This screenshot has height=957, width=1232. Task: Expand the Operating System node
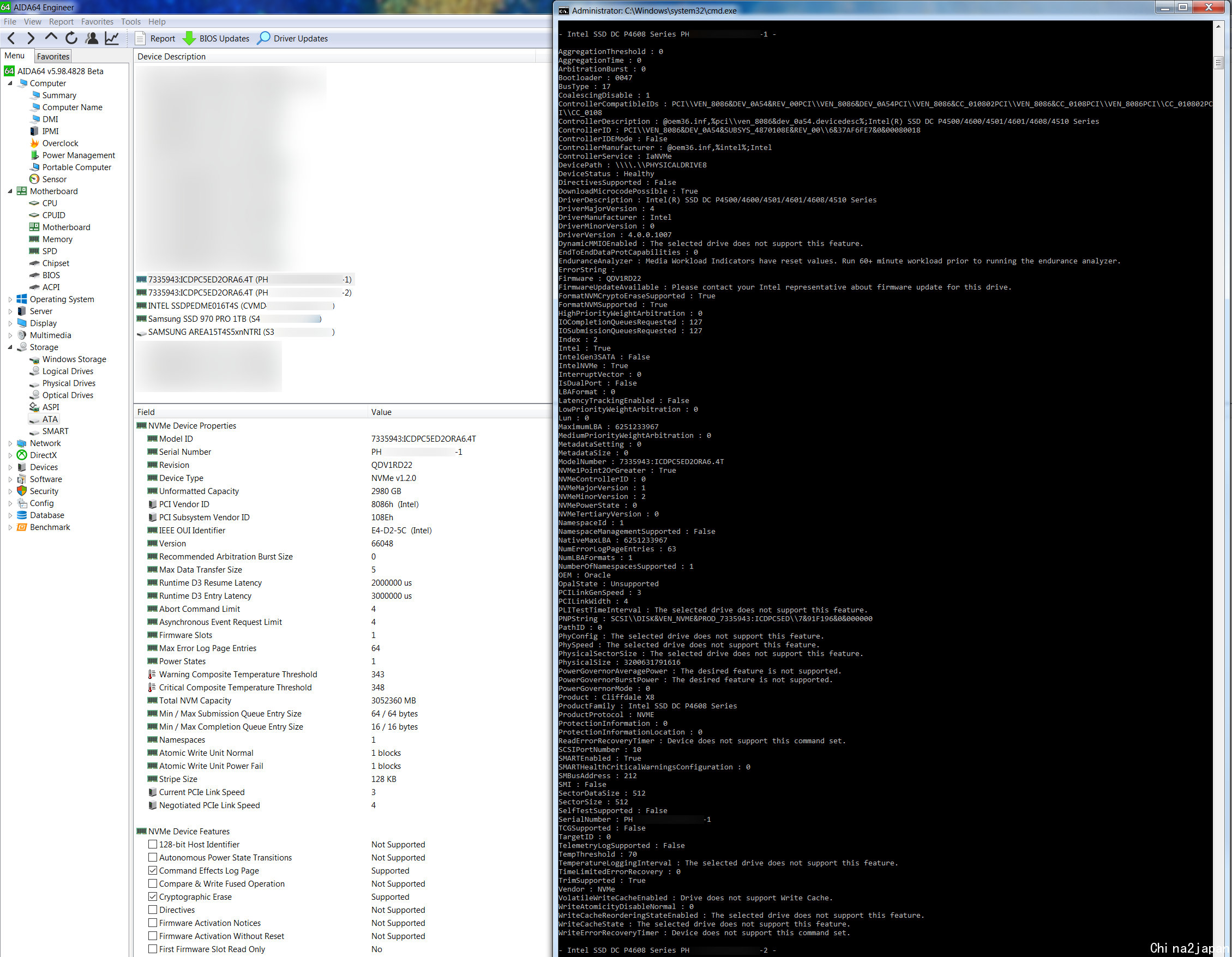point(10,299)
